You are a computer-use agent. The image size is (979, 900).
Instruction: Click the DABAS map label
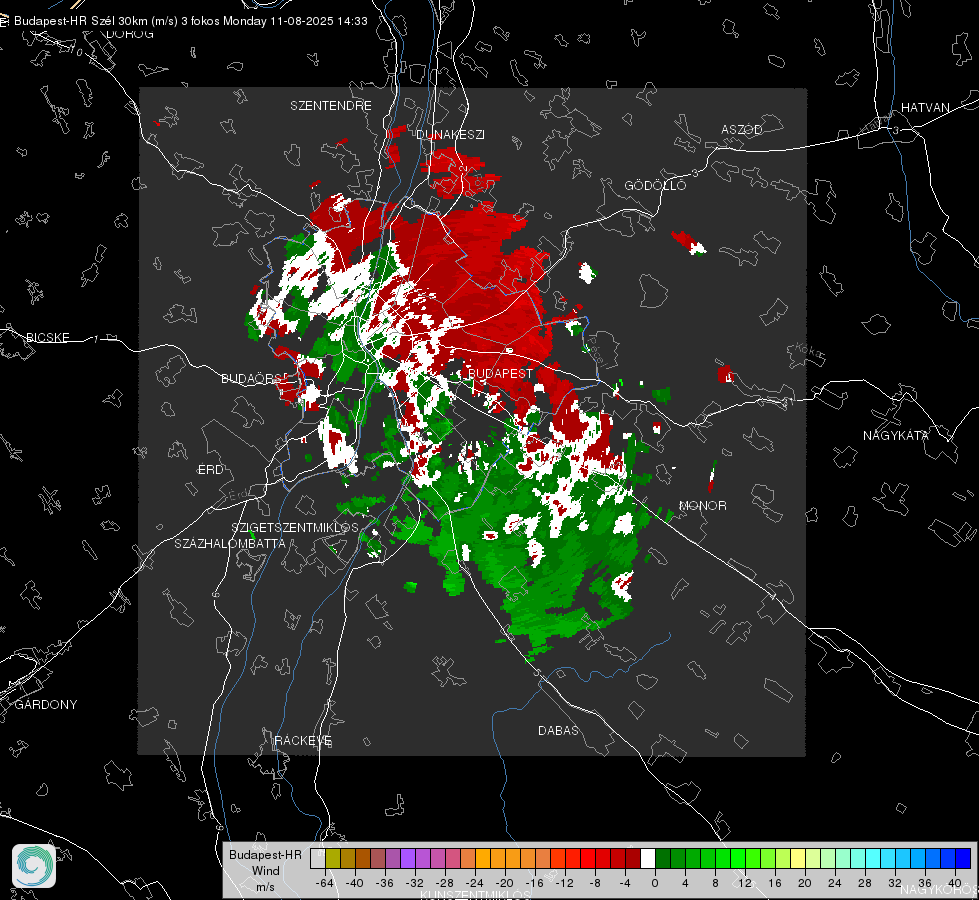[x=558, y=731]
